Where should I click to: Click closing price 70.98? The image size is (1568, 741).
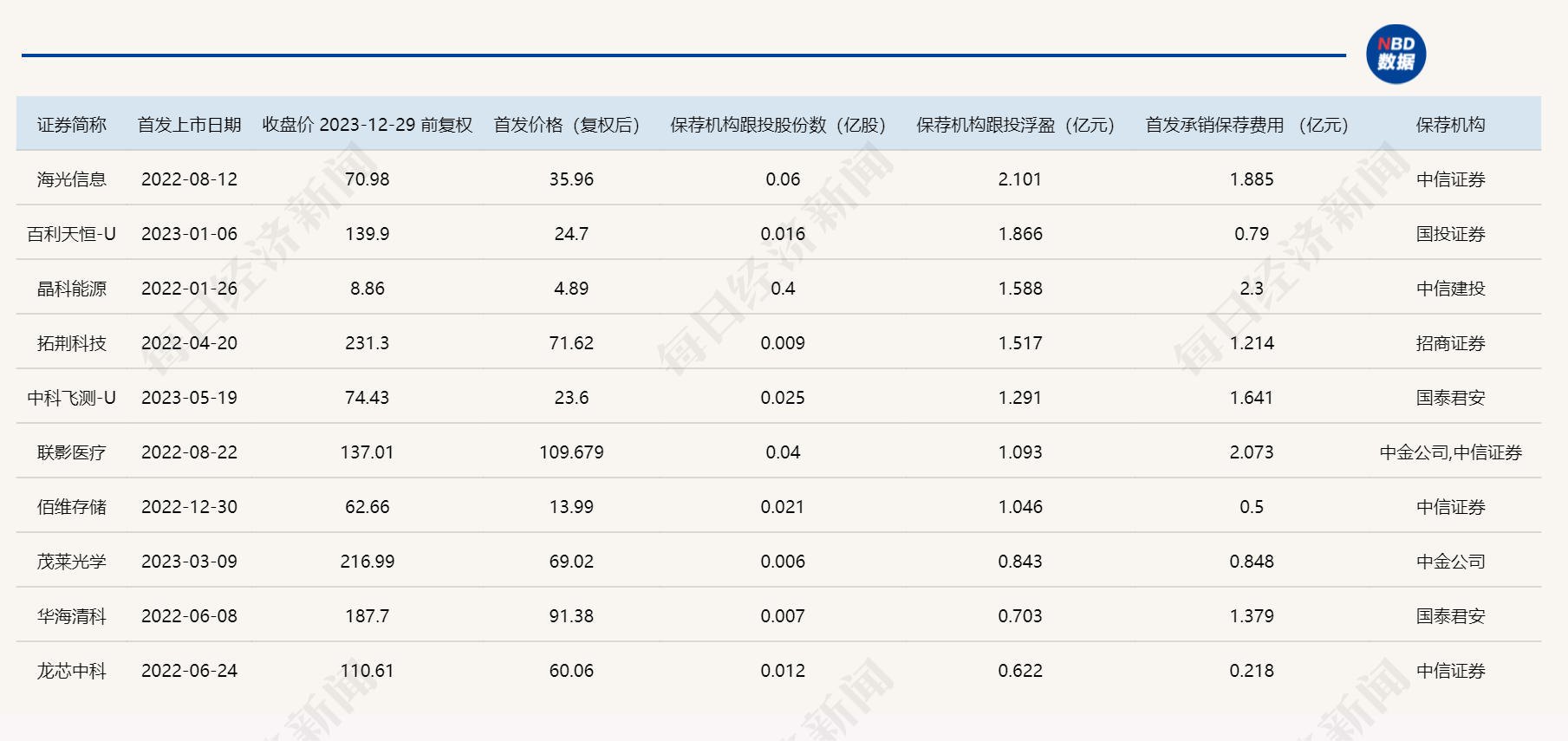point(368,179)
